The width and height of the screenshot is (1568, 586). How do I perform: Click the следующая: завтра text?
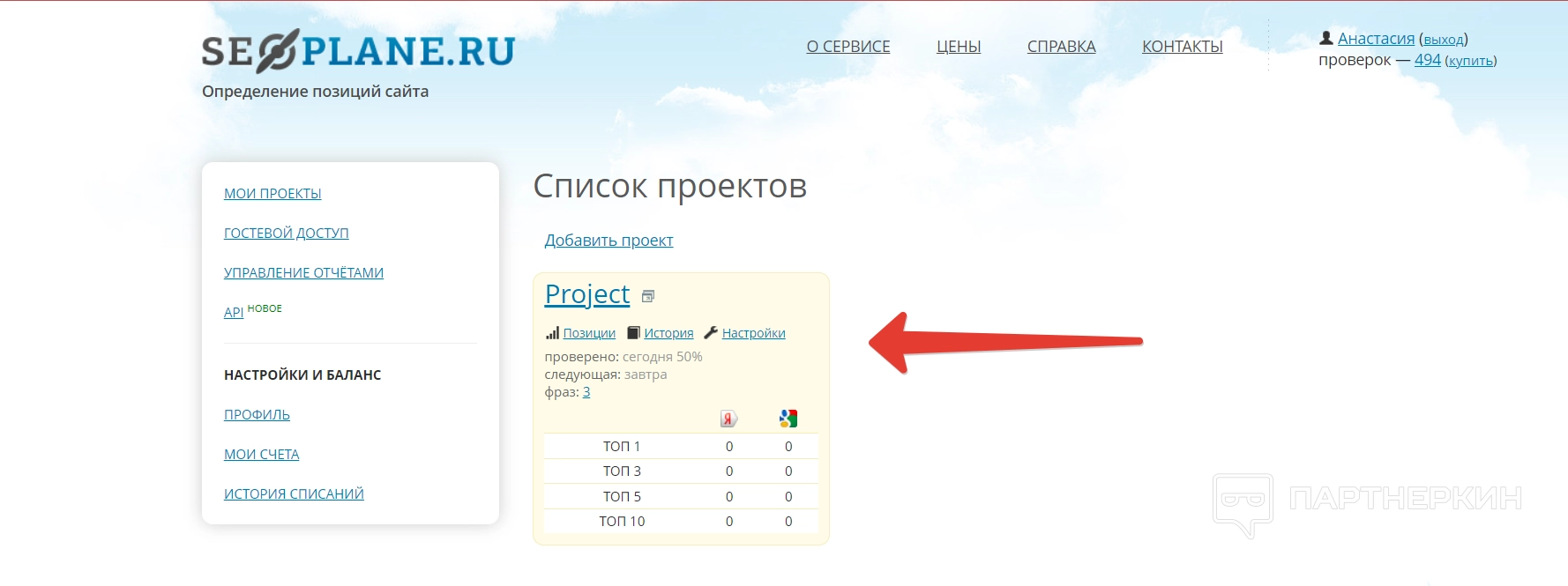point(606,375)
